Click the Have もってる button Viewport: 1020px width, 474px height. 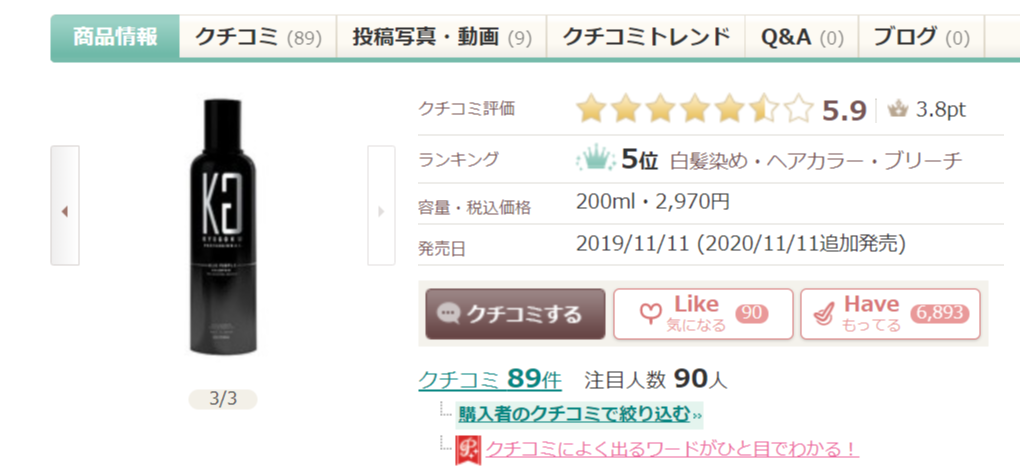[891, 314]
